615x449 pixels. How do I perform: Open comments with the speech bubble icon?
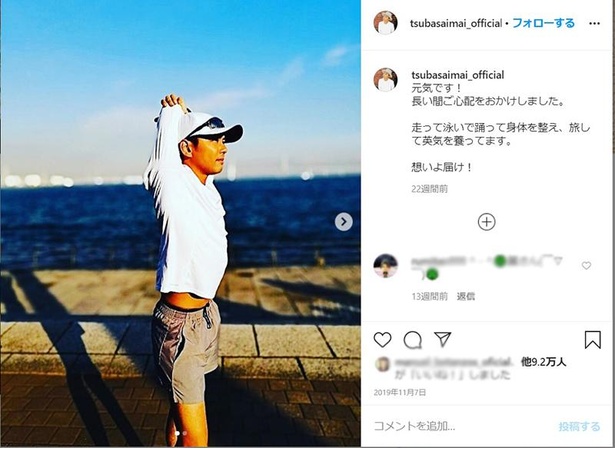[413, 340]
